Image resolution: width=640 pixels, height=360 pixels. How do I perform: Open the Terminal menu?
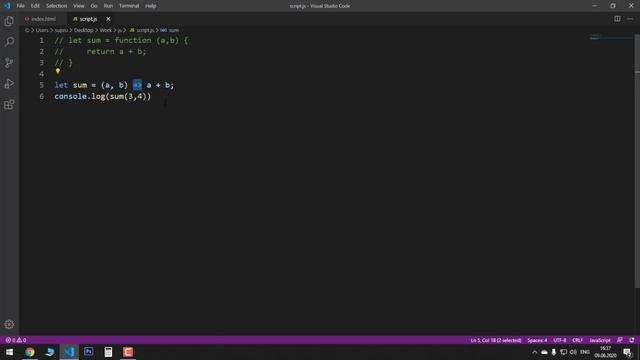pos(129,6)
